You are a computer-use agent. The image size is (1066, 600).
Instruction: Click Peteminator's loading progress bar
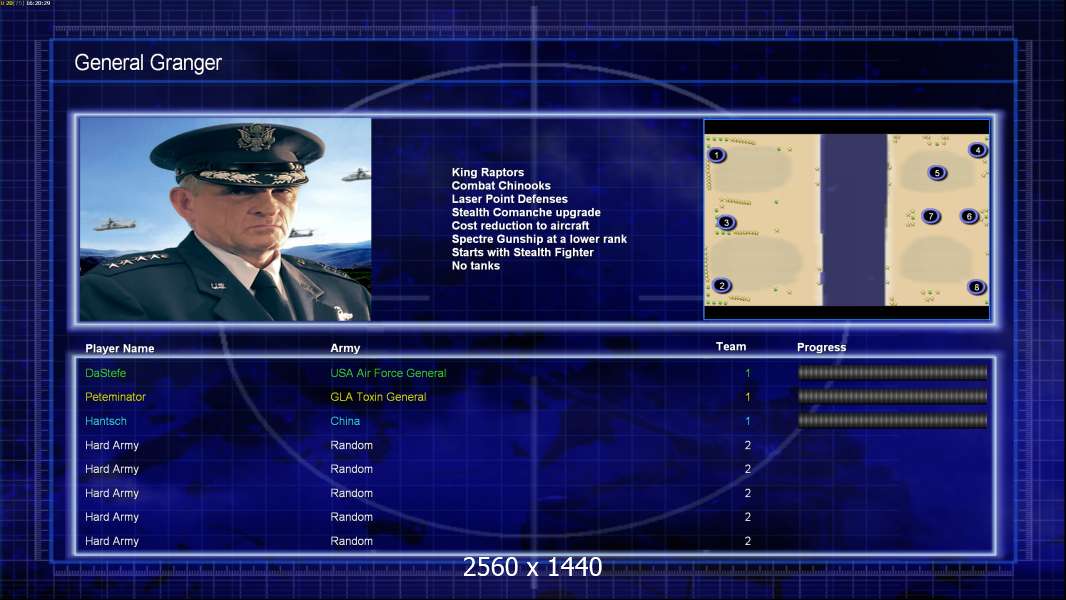pyautogui.click(x=893, y=396)
